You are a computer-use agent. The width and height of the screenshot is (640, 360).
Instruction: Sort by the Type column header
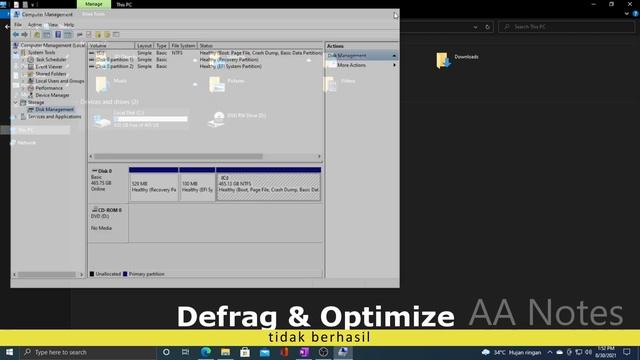[162, 46]
